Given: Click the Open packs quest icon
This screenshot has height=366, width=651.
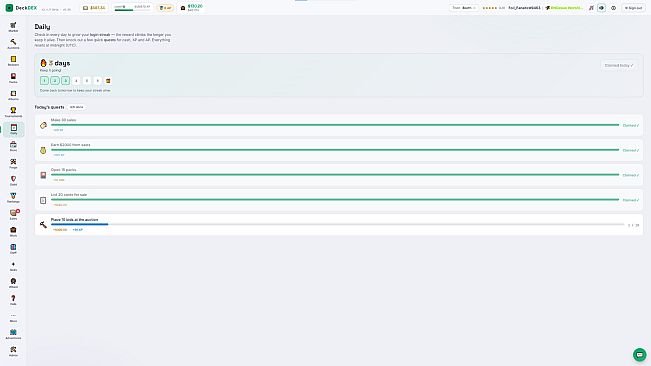Looking at the screenshot, I should [43, 175].
